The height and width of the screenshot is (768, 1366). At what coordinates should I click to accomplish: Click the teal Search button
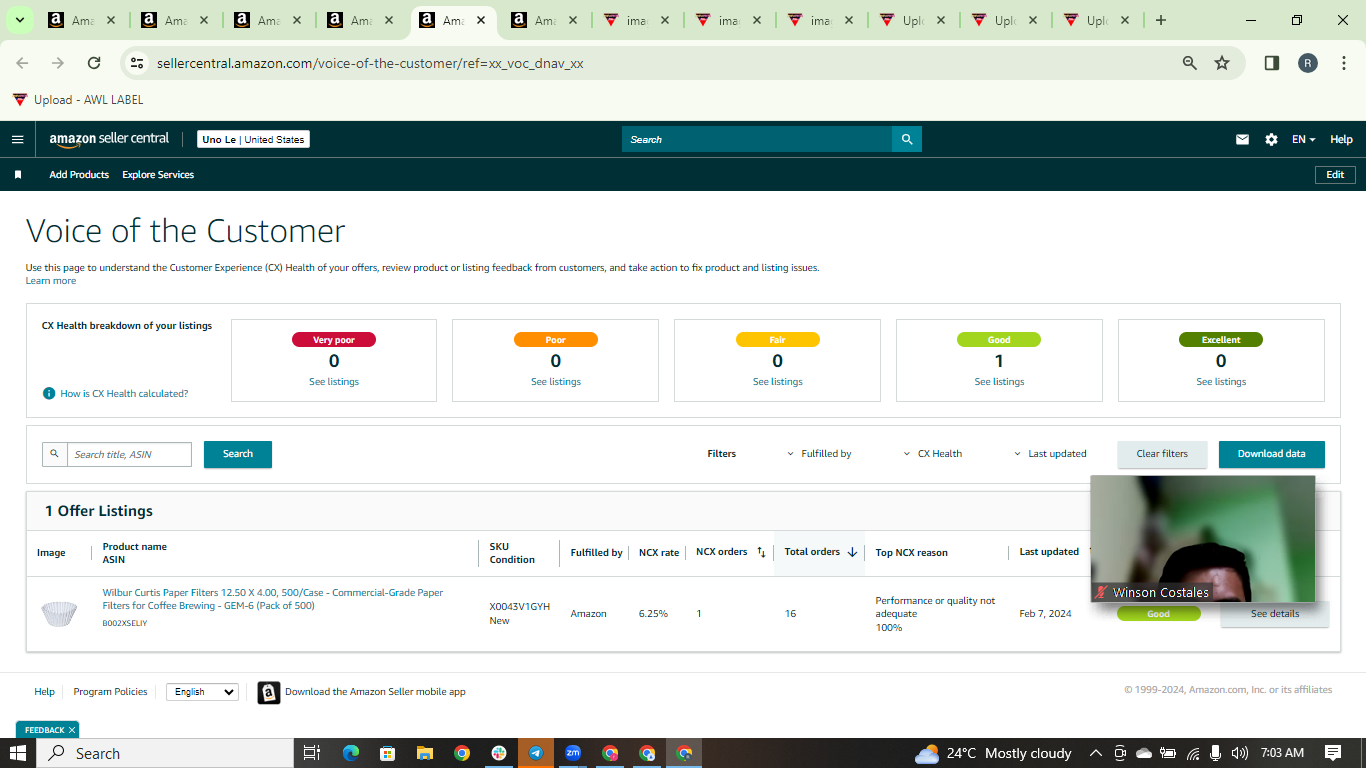(238, 454)
